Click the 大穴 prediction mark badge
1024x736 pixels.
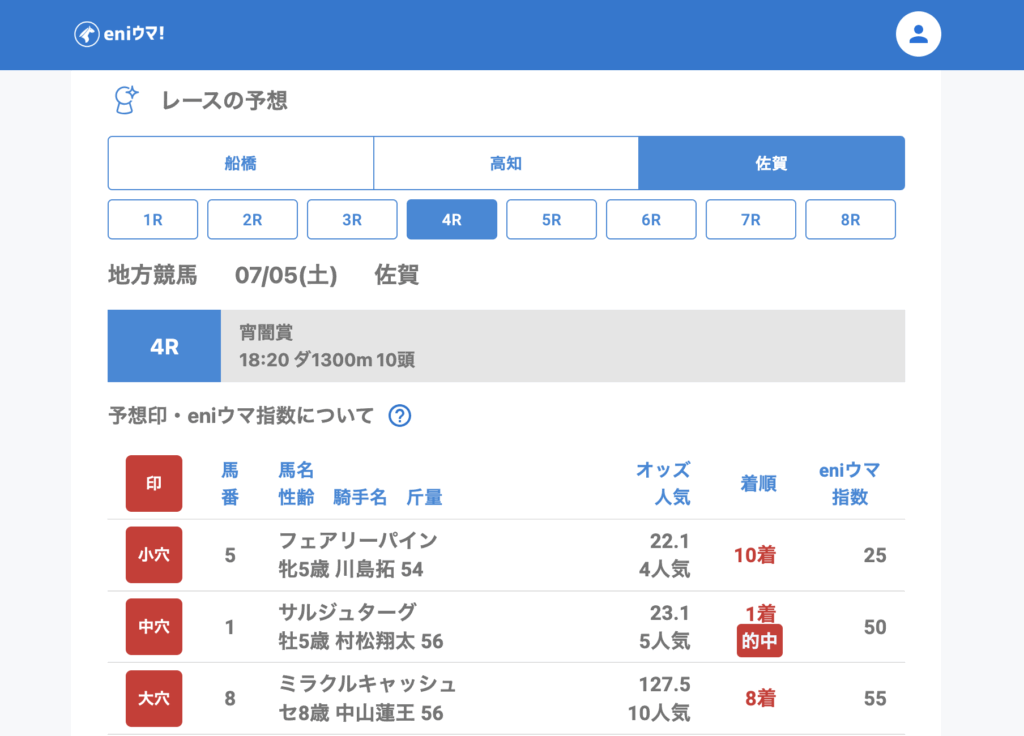coord(154,698)
